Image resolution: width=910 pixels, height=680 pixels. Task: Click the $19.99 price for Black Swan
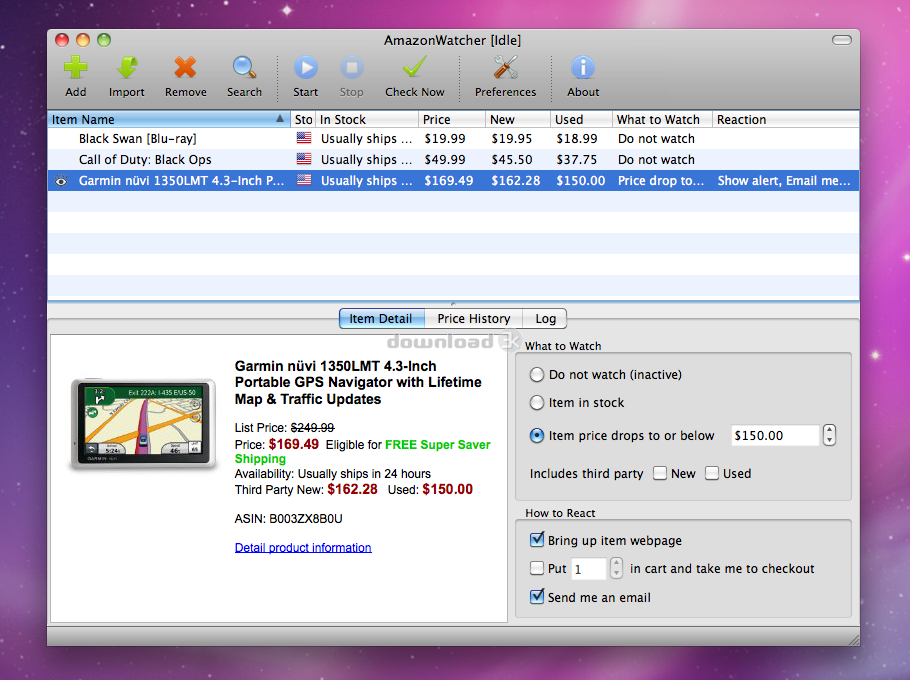click(445, 139)
